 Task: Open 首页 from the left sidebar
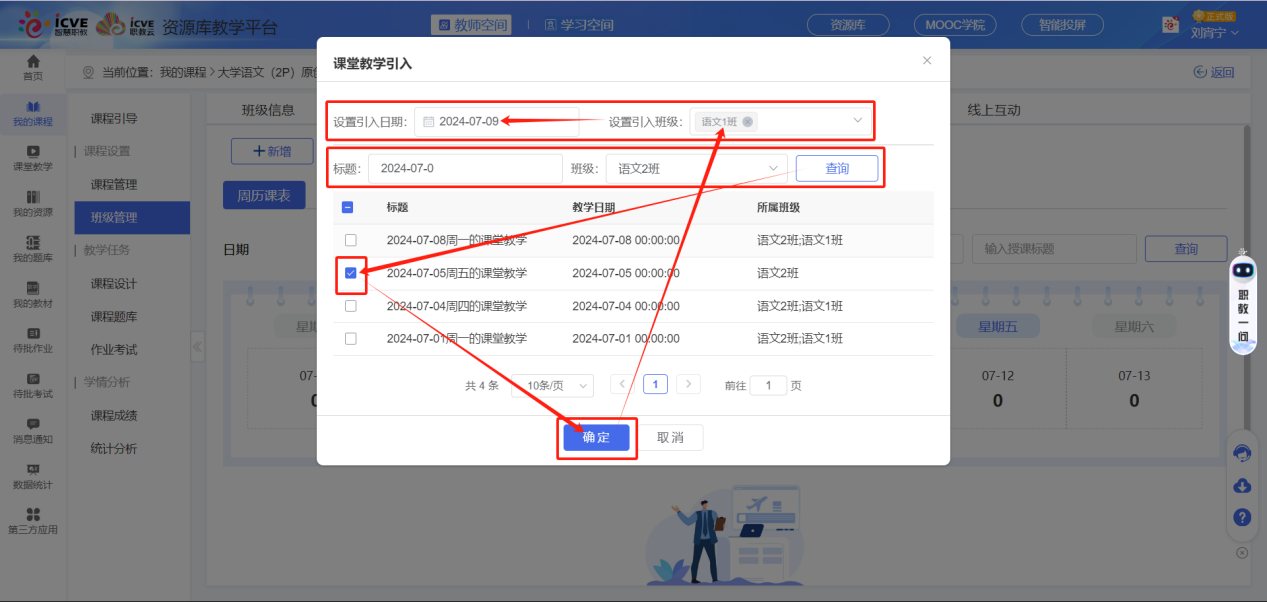click(32, 66)
